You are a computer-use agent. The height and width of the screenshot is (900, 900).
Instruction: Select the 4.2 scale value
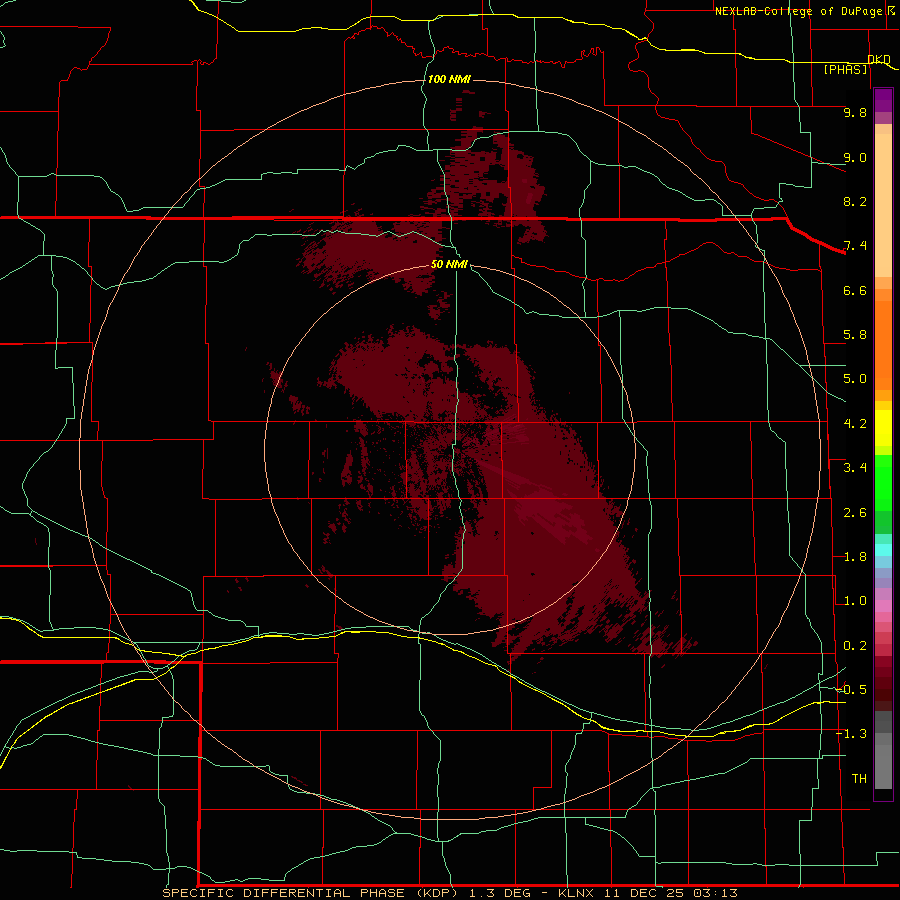(855, 424)
